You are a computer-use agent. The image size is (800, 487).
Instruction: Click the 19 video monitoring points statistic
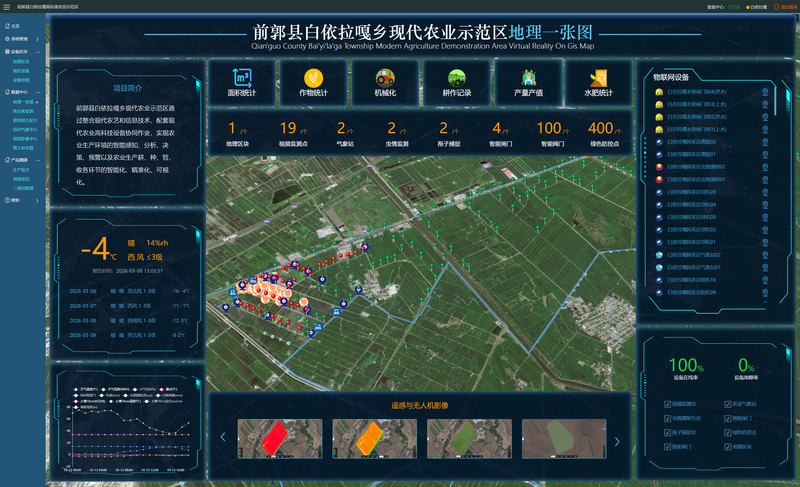(293, 134)
